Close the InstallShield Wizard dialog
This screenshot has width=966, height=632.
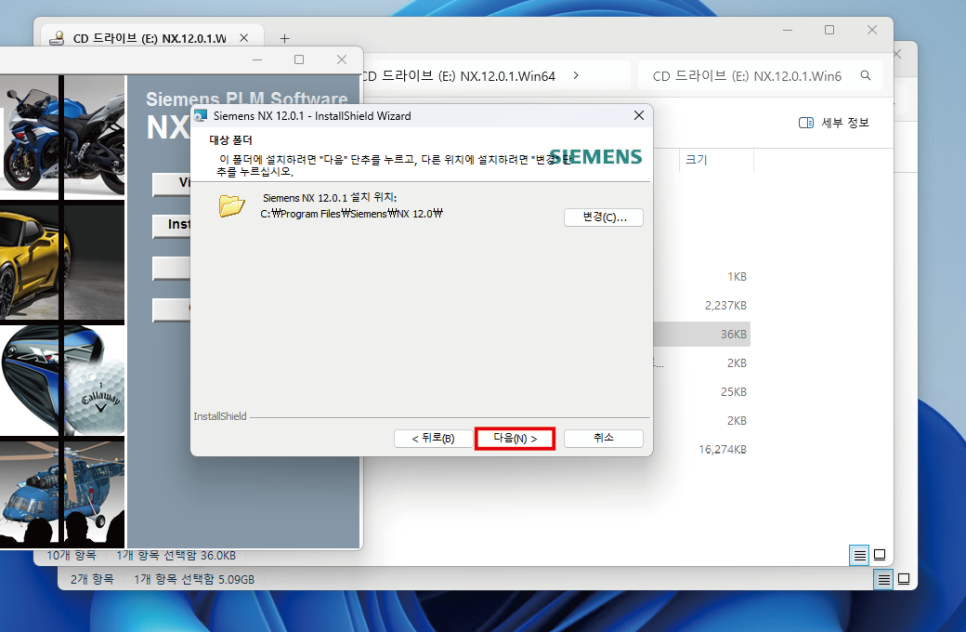[x=639, y=116]
